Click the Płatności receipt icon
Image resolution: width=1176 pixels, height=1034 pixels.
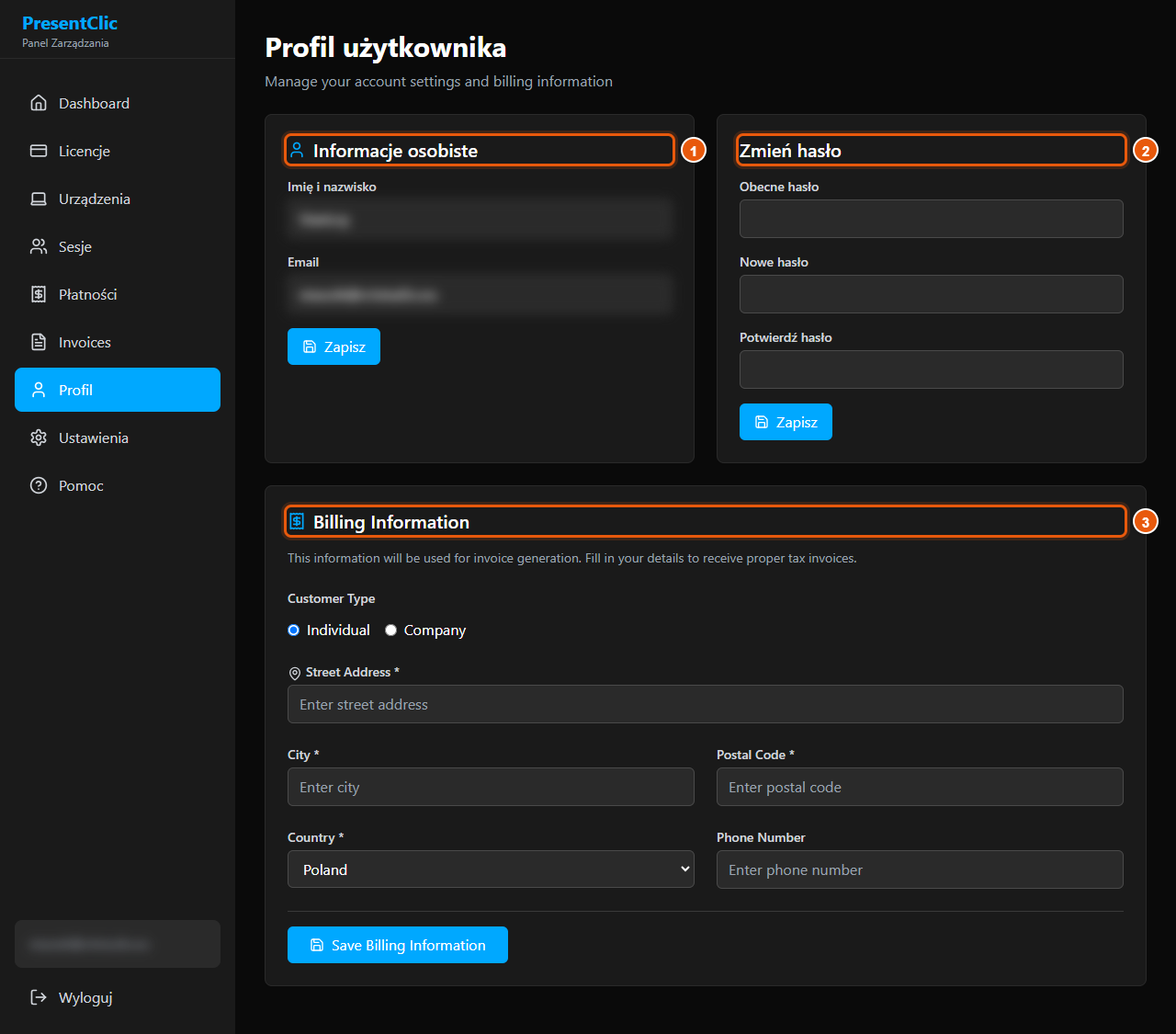click(39, 294)
